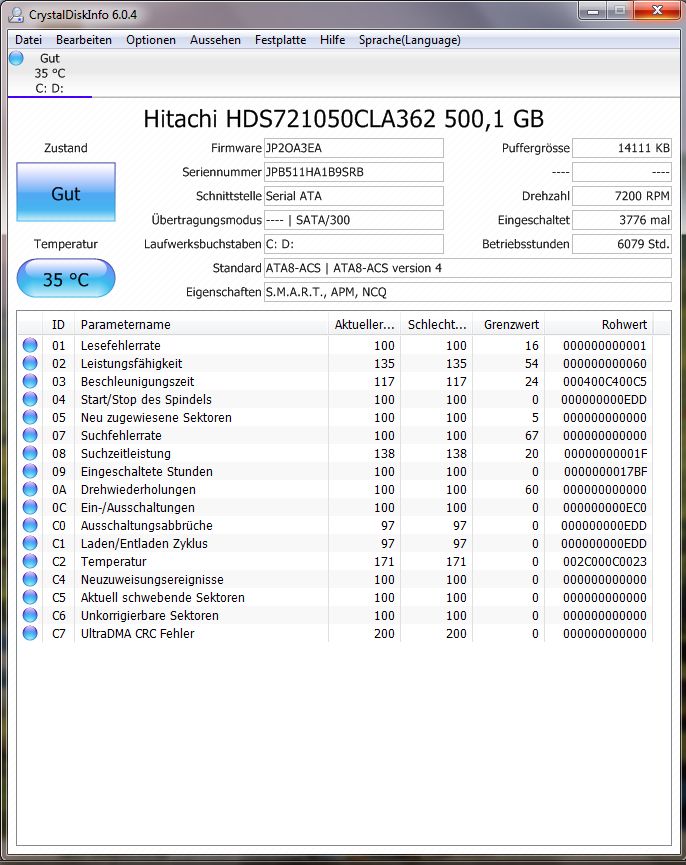Click status orb for Temperatur C2 row
The image size is (686, 865).
(30, 562)
